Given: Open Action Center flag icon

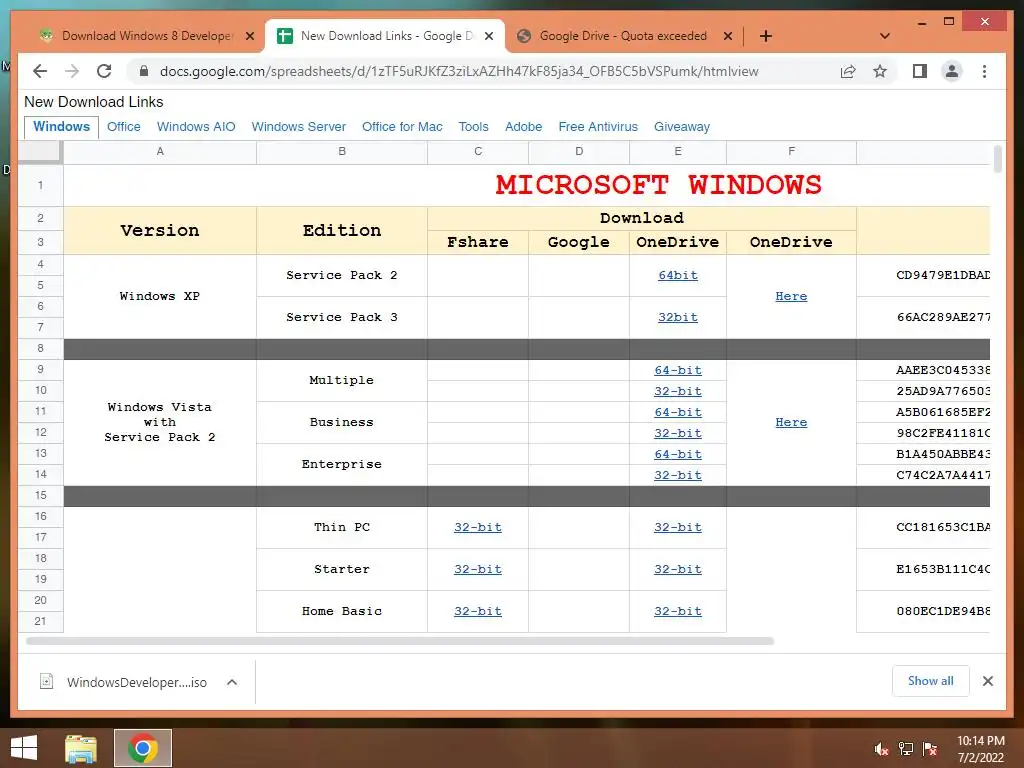Looking at the screenshot, I should point(930,749).
